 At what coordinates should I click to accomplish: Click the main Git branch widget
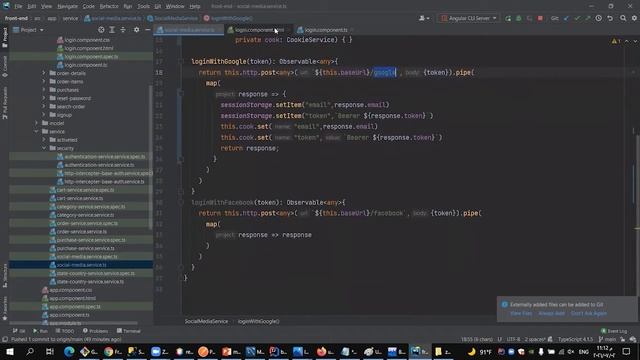[607, 339]
